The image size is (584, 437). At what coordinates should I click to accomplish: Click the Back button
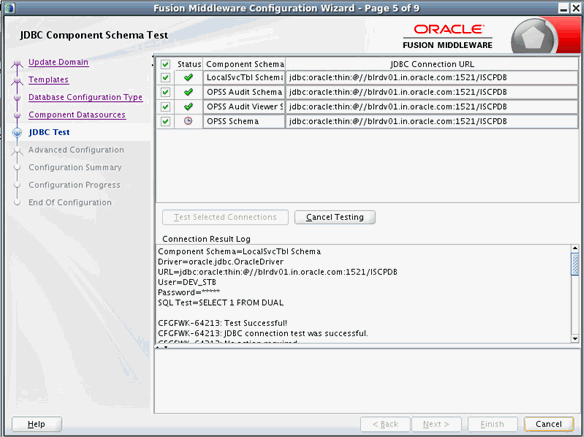[385, 424]
